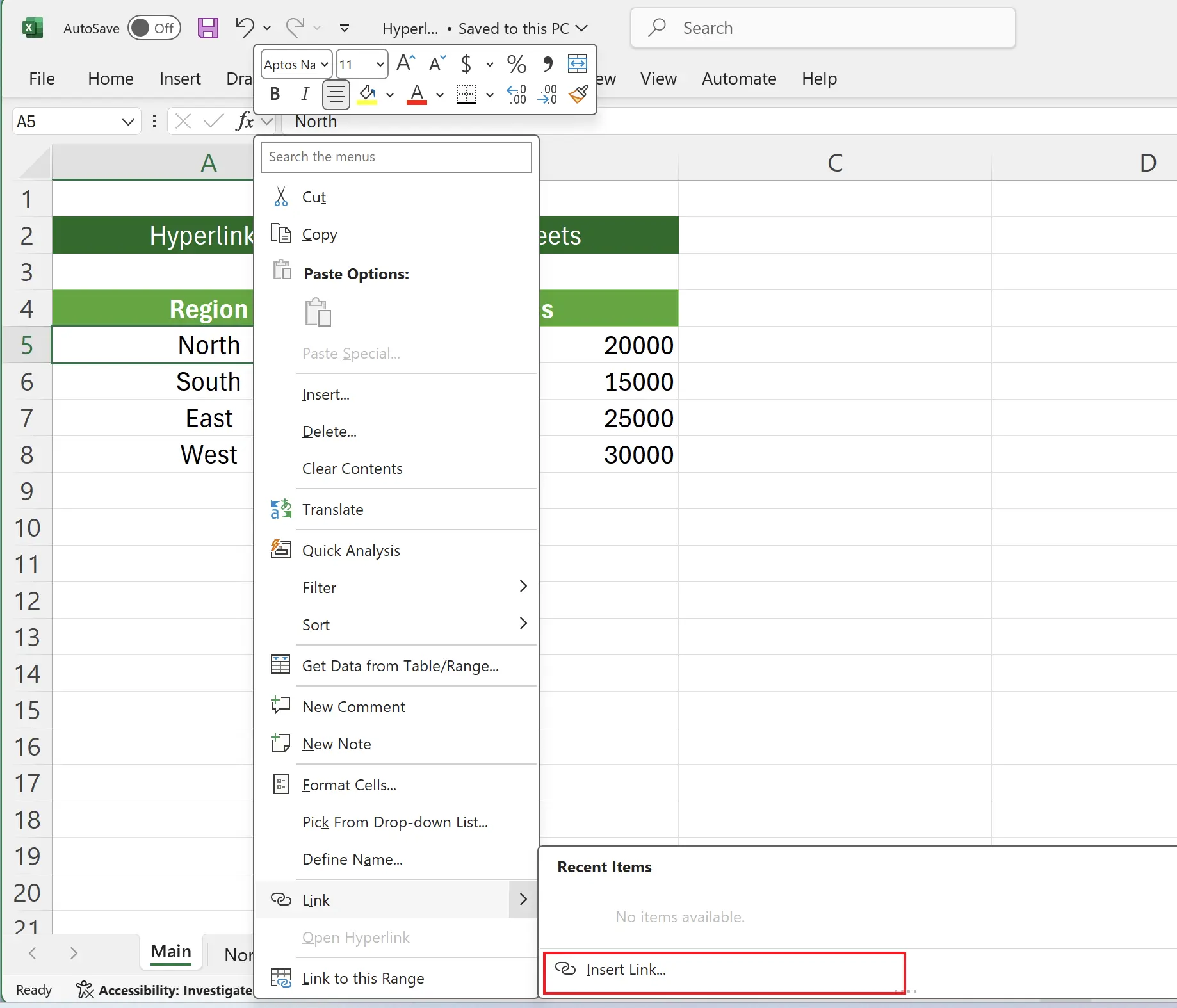Click Increase Decimal icon
This screenshot has width=1177, height=1008.
516,95
